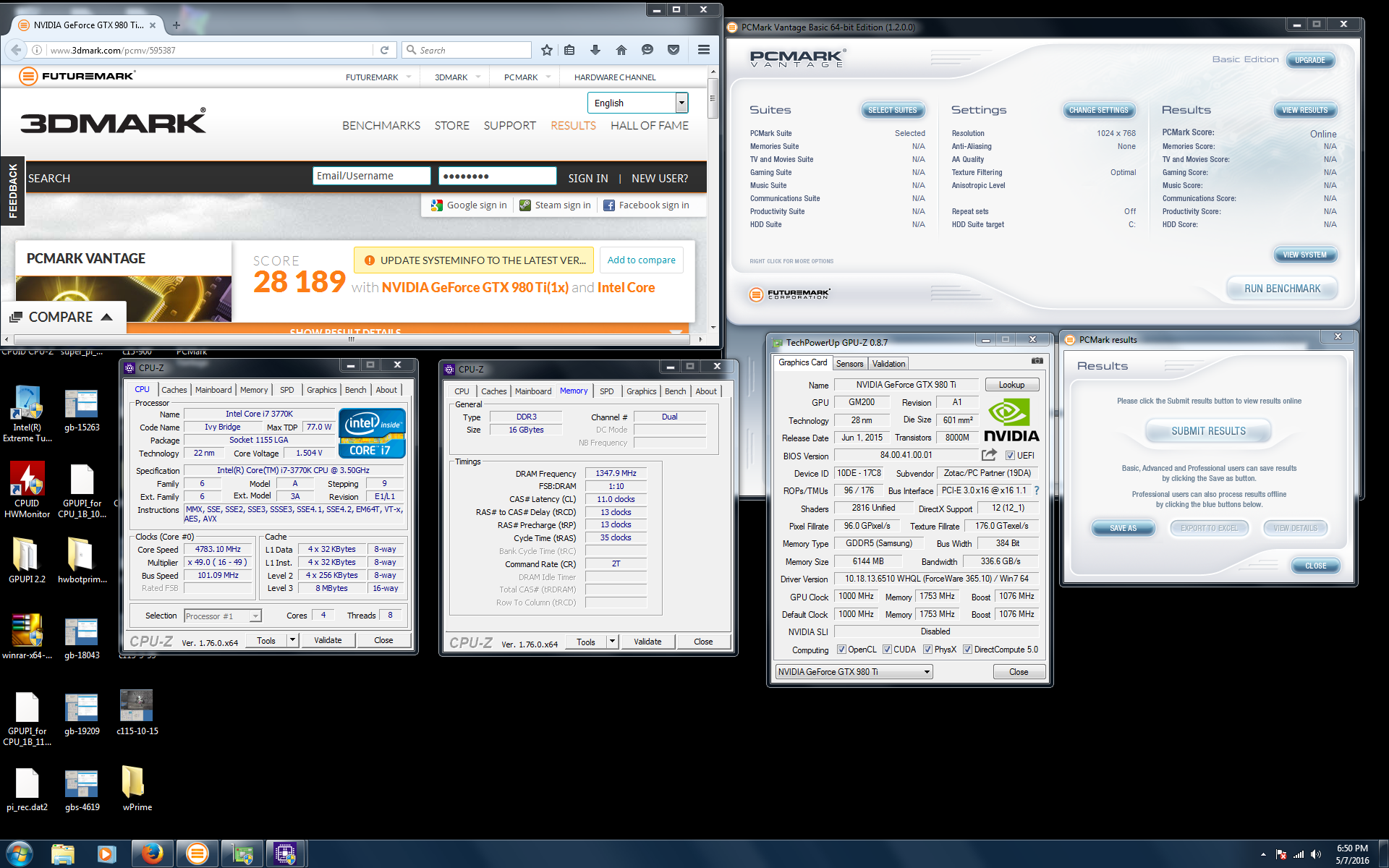This screenshot has height=868, width=1389.
Task: Click the Firefox back arrow button
Action: coord(15,50)
